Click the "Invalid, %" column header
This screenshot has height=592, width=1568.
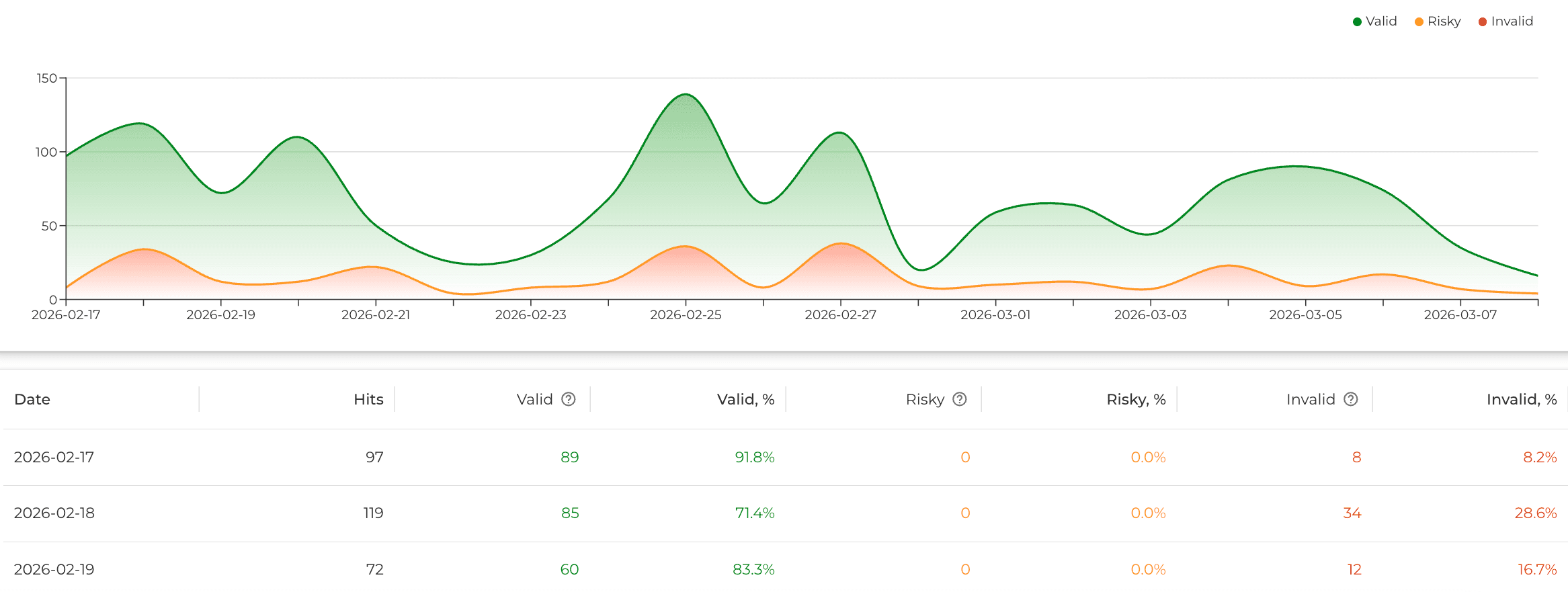click(x=1522, y=399)
